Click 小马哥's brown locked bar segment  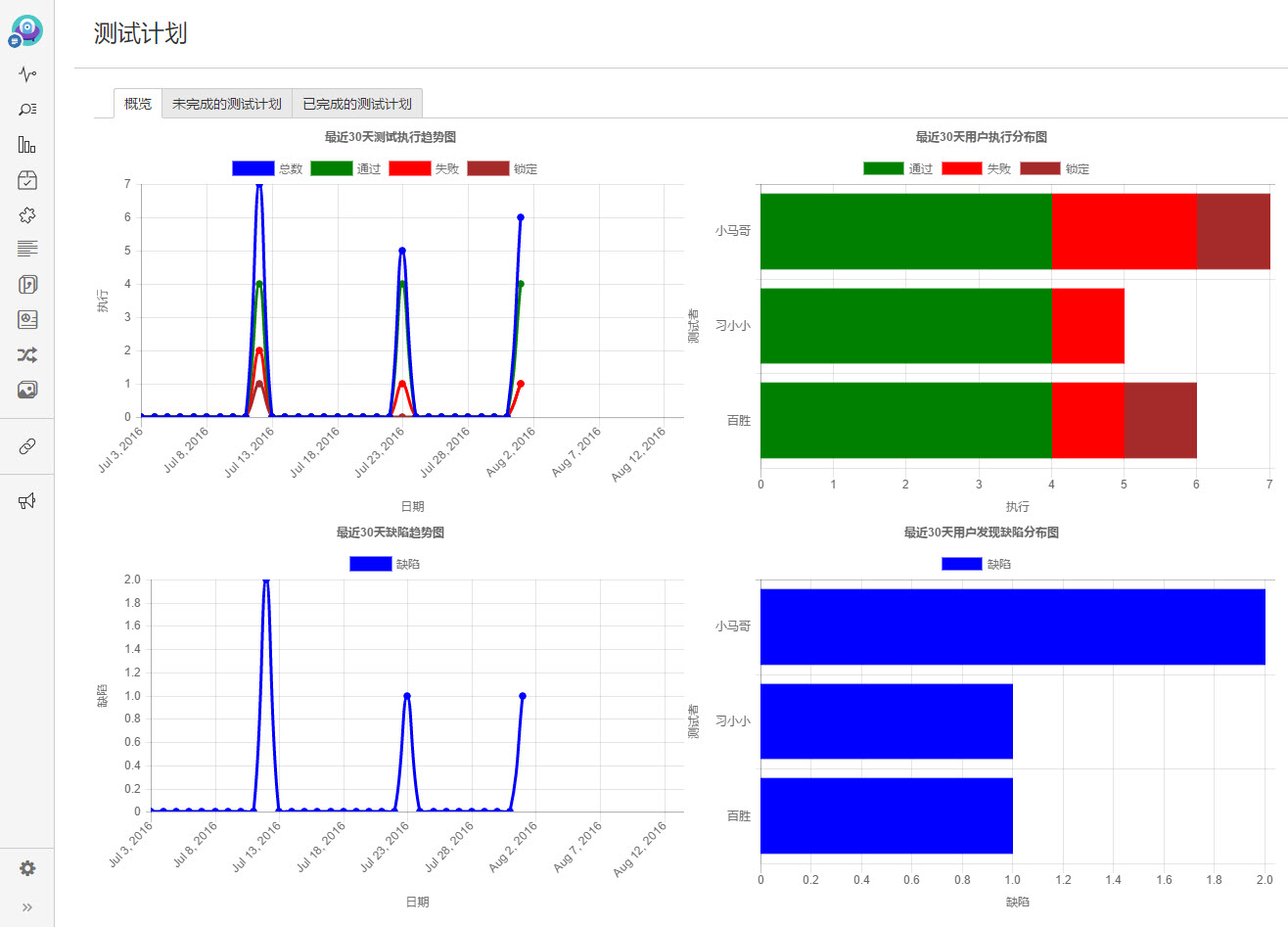[1233, 231]
